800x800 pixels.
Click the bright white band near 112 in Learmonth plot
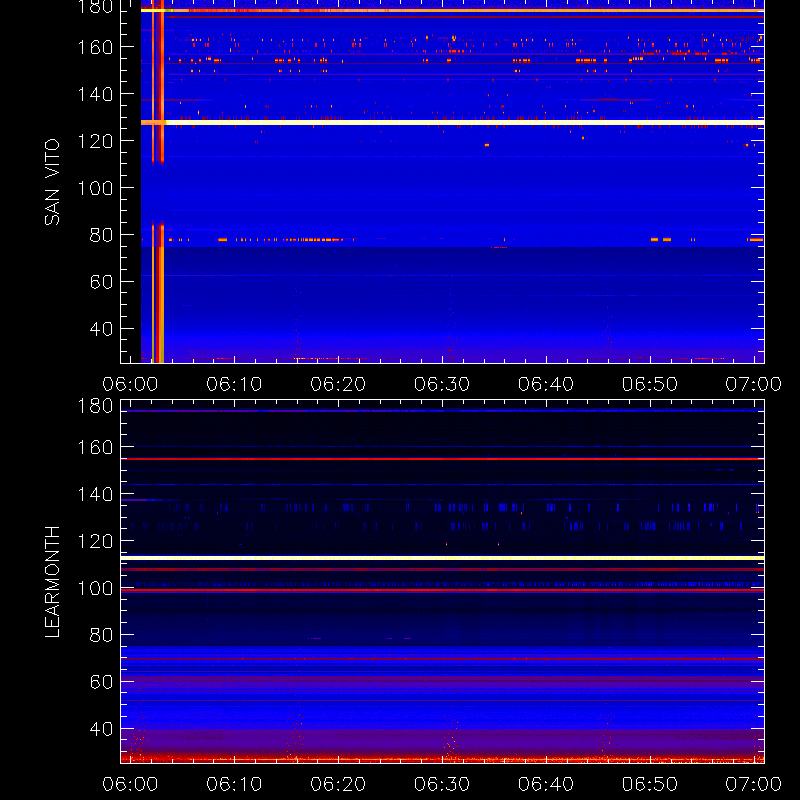click(442, 558)
